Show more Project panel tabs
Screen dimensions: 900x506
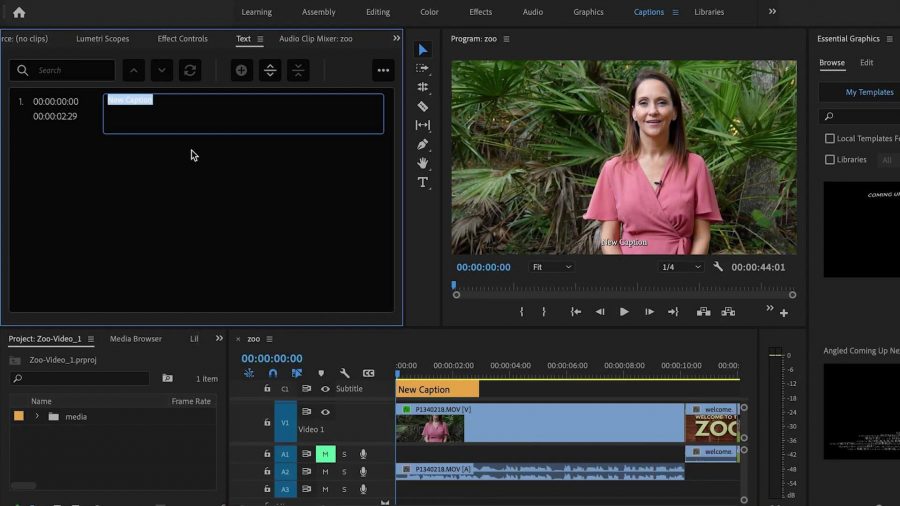point(219,338)
